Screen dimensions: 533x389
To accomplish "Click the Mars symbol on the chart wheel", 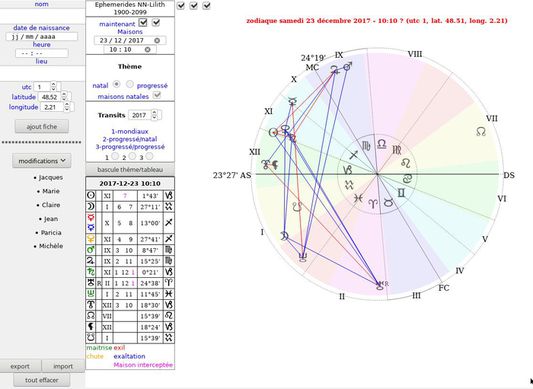I will point(347,66).
